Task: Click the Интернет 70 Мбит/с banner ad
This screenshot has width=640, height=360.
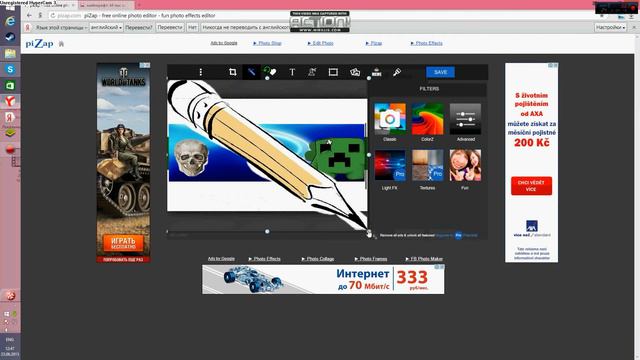Action: [323, 279]
